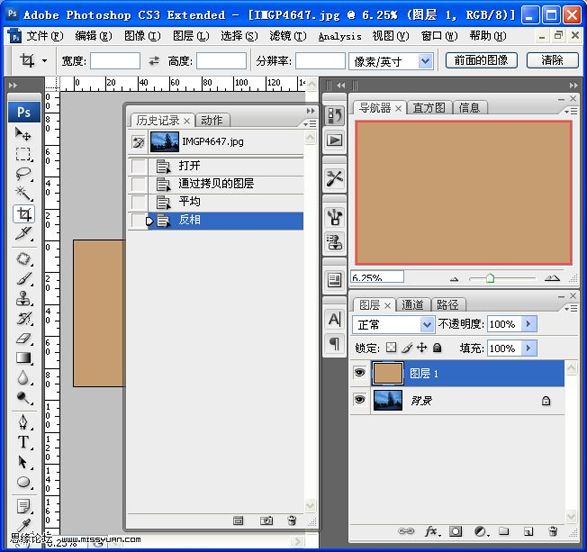Open the Character panel dock icon

click(x=334, y=320)
